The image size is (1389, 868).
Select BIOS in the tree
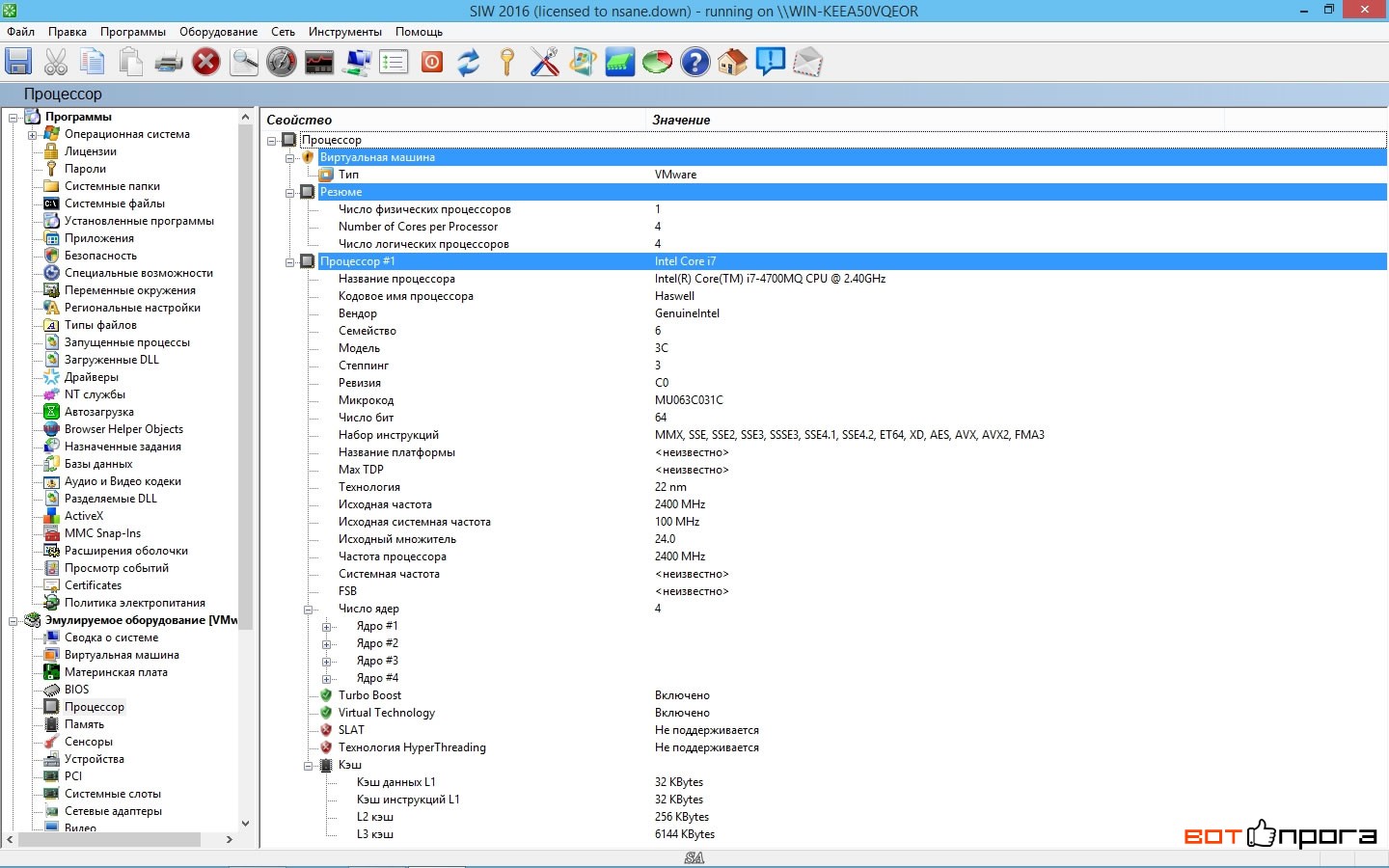click(76, 690)
